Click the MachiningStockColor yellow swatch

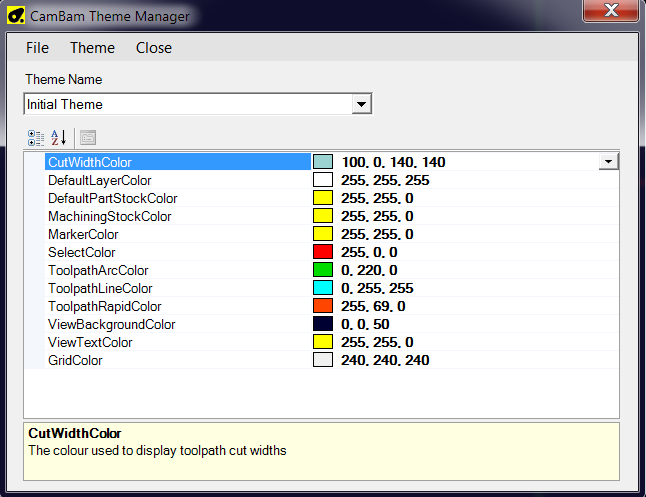pos(323,216)
